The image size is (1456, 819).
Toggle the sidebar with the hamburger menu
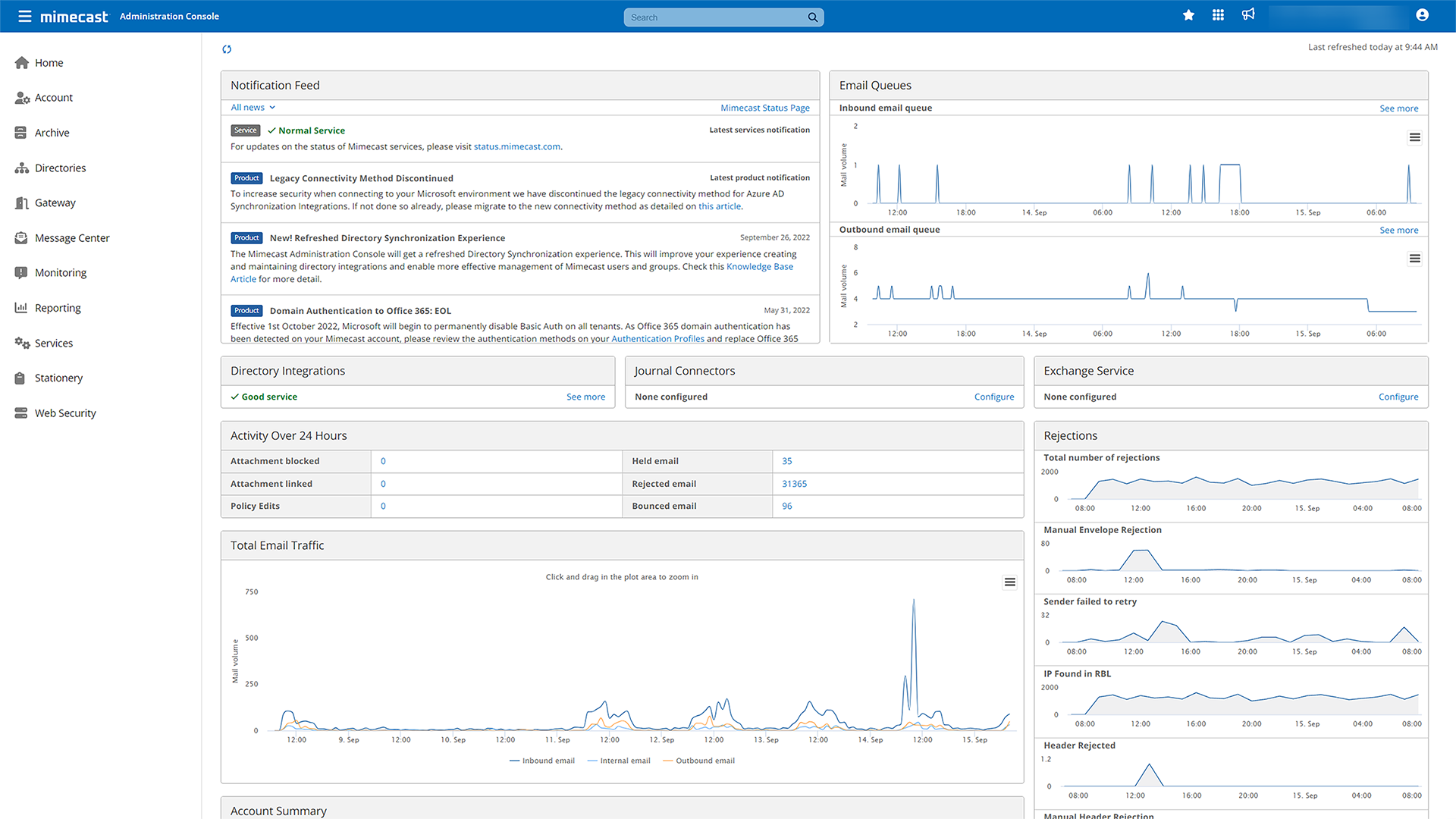coord(25,16)
